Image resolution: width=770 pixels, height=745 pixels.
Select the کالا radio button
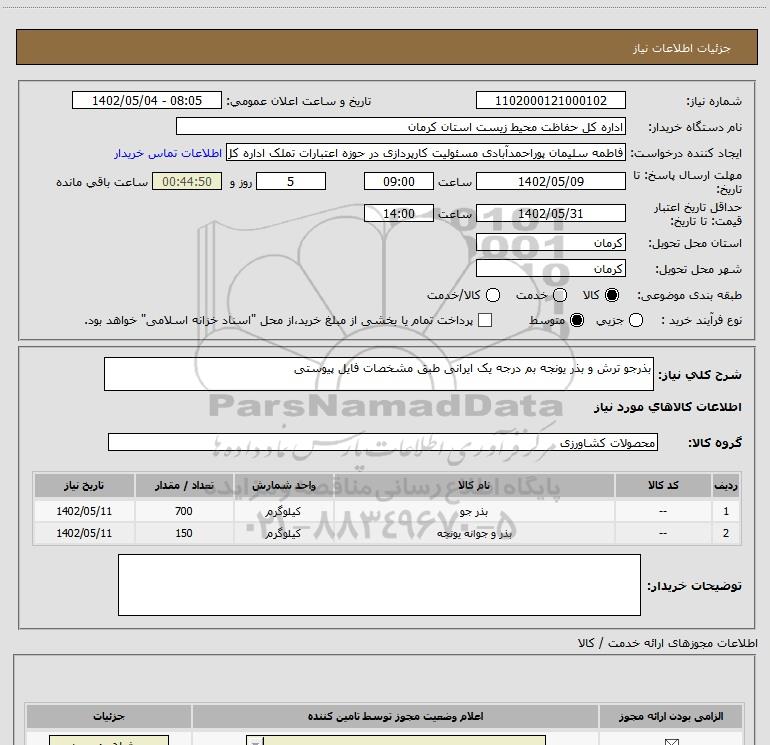coord(612,295)
